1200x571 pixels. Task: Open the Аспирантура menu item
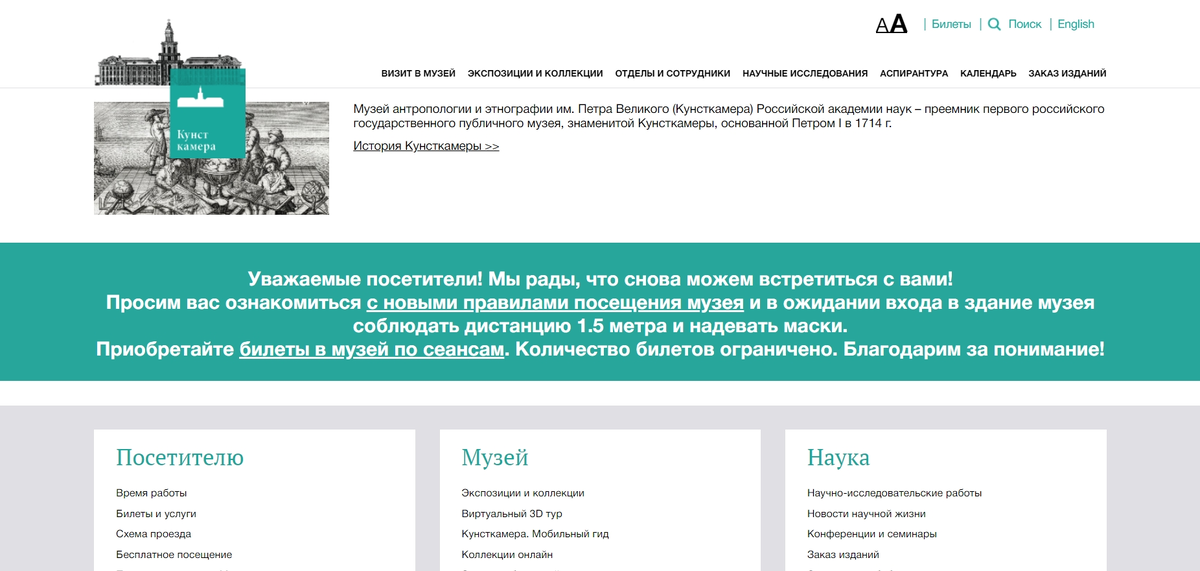point(914,73)
